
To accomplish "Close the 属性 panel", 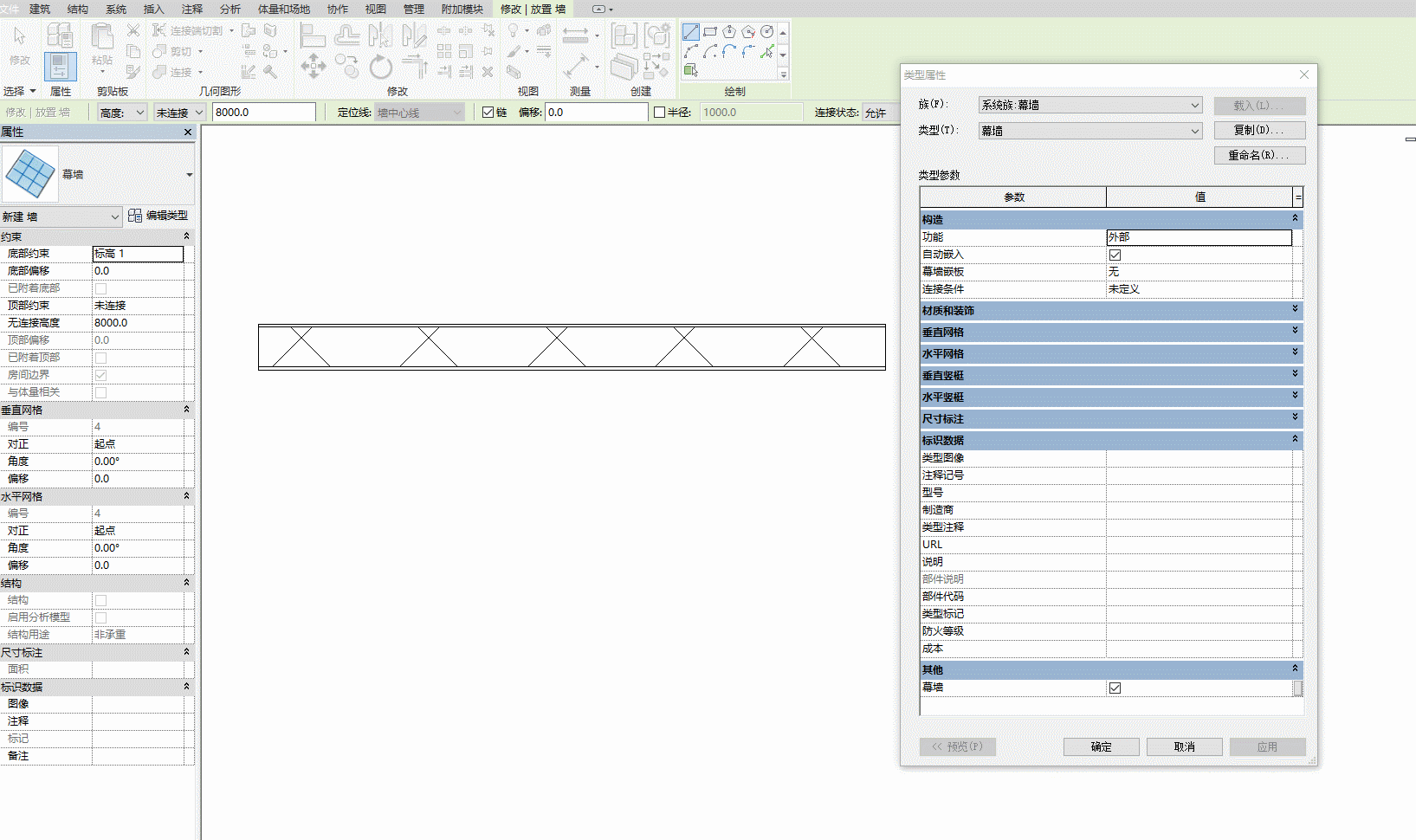I will [188, 132].
